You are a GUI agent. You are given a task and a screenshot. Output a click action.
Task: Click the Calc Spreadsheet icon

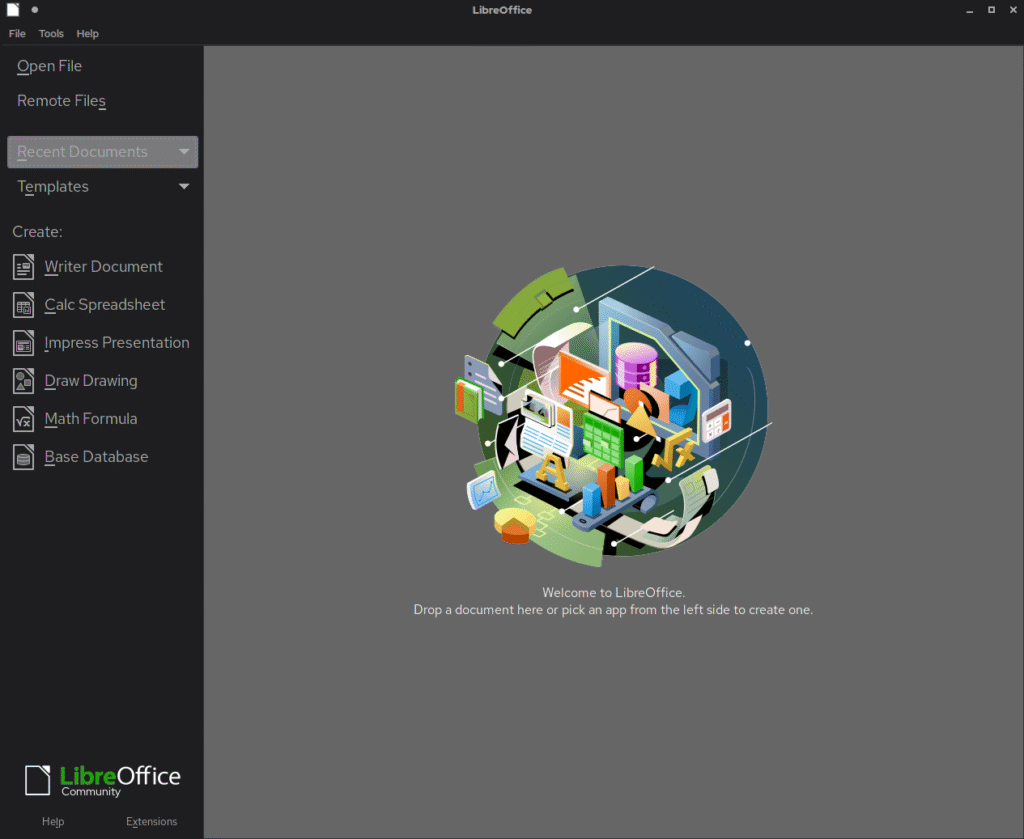[24, 305]
